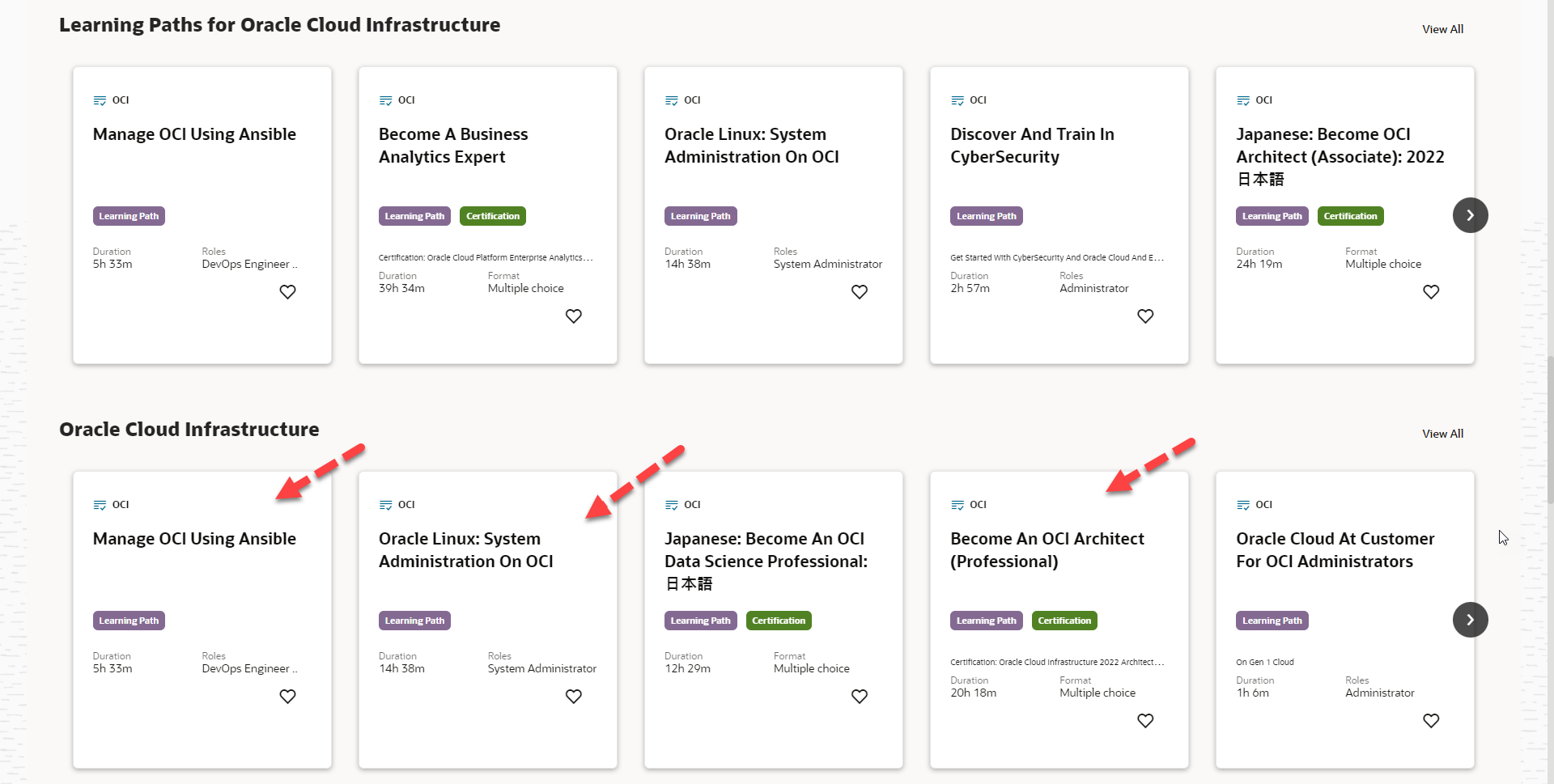Click Learning Path badge on Cloud At Customer card

(x=1272, y=621)
